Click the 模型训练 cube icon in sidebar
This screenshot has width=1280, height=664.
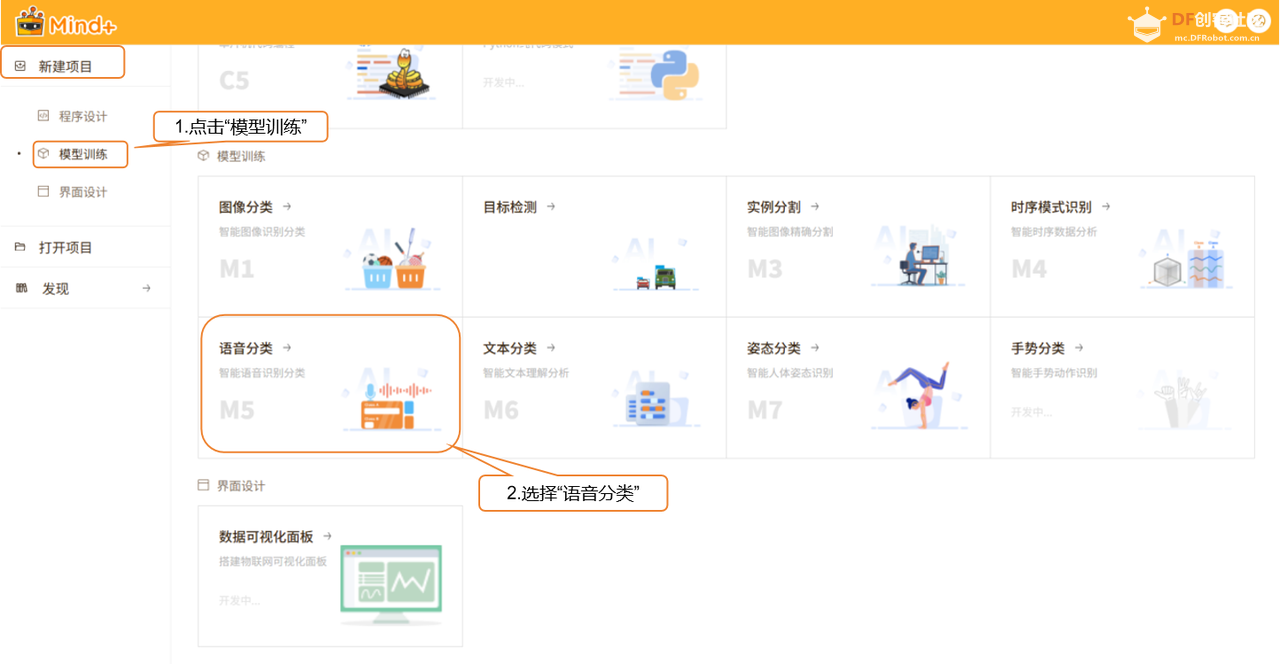pyautogui.click(x=44, y=154)
